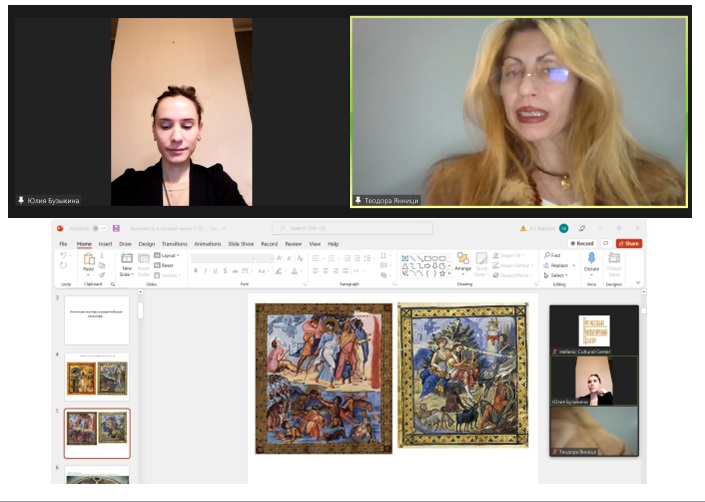Open the font size combo box
Viewport: 705px width, 502px height.
[265, 258]
